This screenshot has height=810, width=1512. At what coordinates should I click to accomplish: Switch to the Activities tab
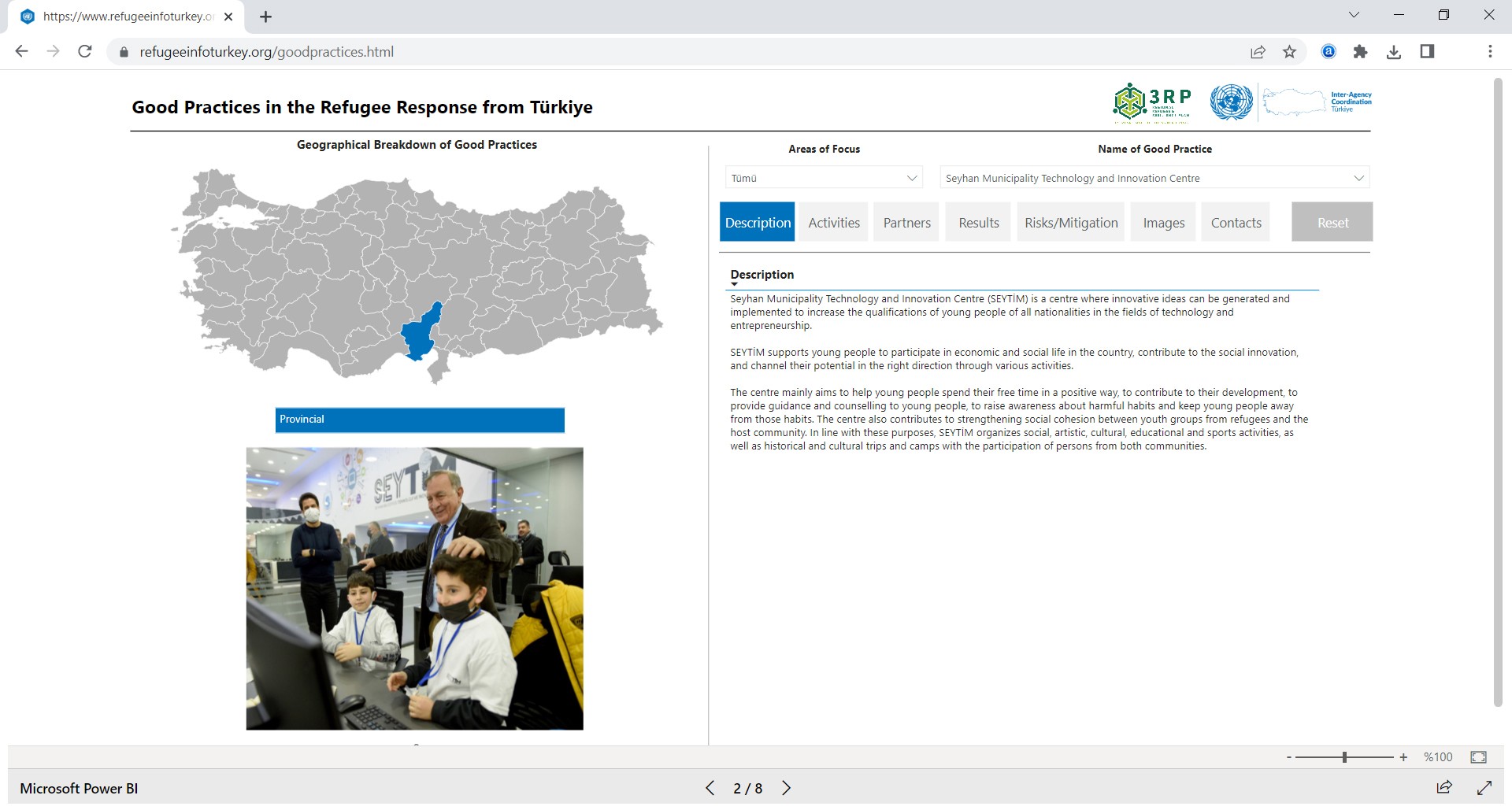(834, 223)
